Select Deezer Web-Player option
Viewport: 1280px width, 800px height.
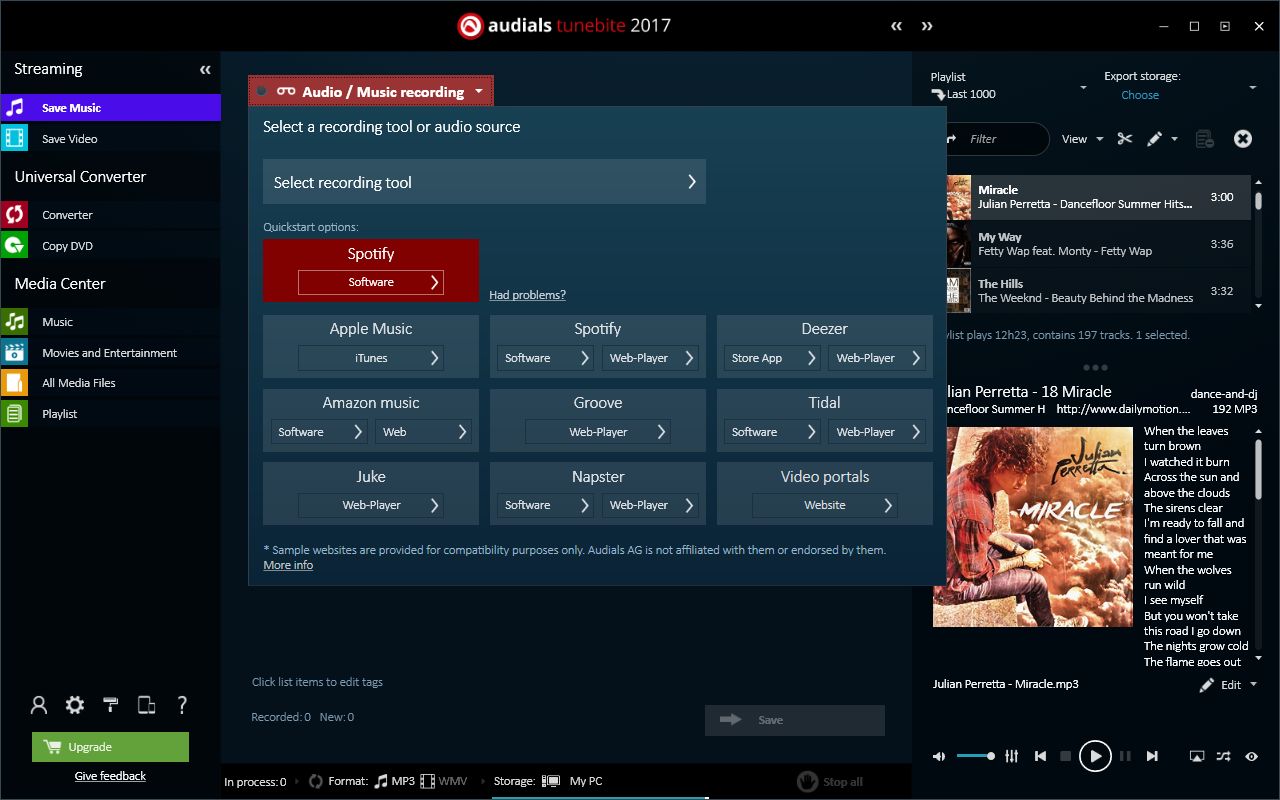[x=877, y=358]
